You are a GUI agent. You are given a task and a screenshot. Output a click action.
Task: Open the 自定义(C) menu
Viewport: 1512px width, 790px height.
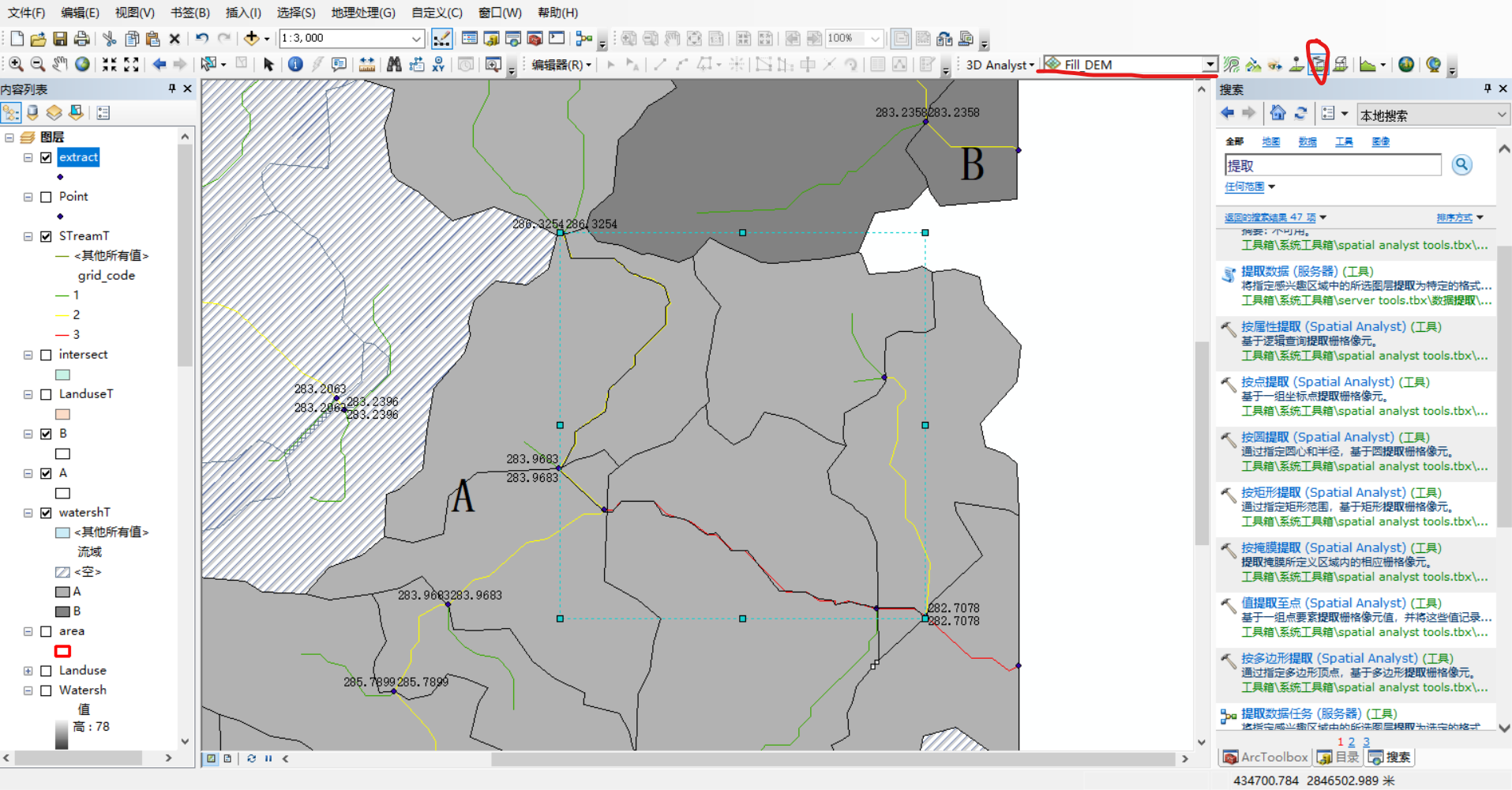pyautogui.click(x=437, y=13)
